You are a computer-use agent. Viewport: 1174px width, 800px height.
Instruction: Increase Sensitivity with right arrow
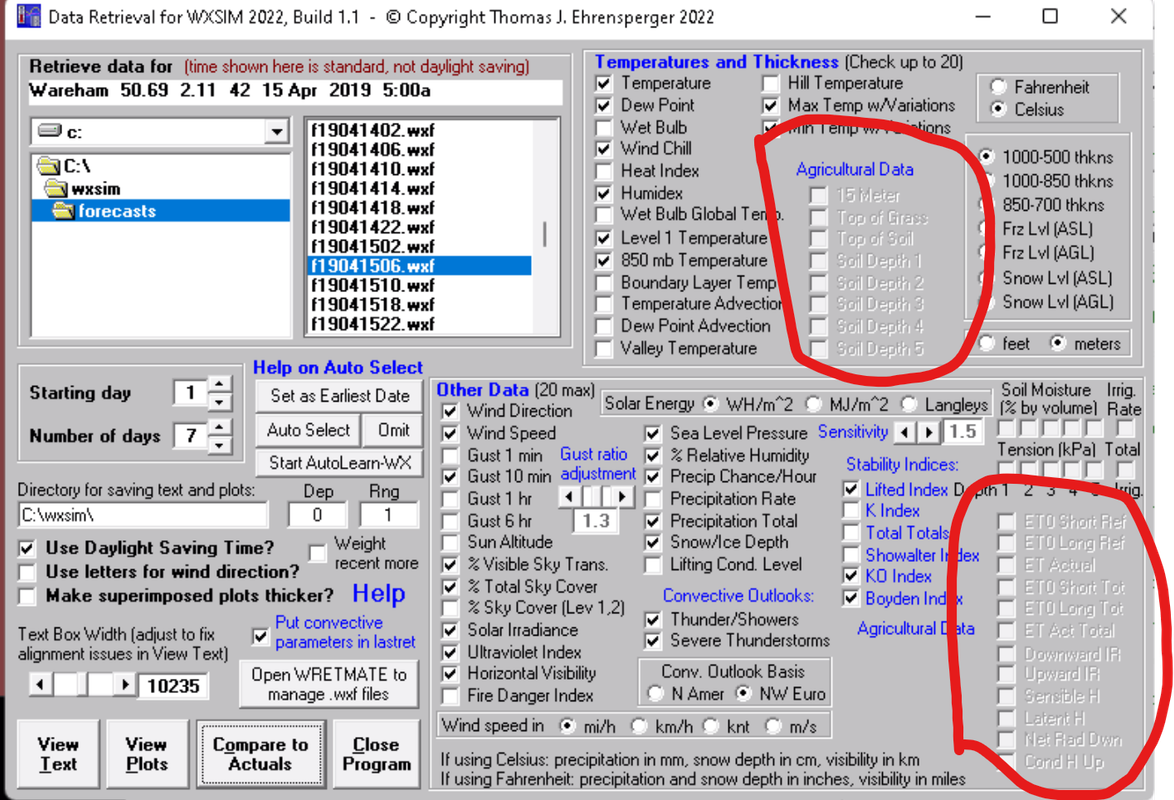(929, 432)
